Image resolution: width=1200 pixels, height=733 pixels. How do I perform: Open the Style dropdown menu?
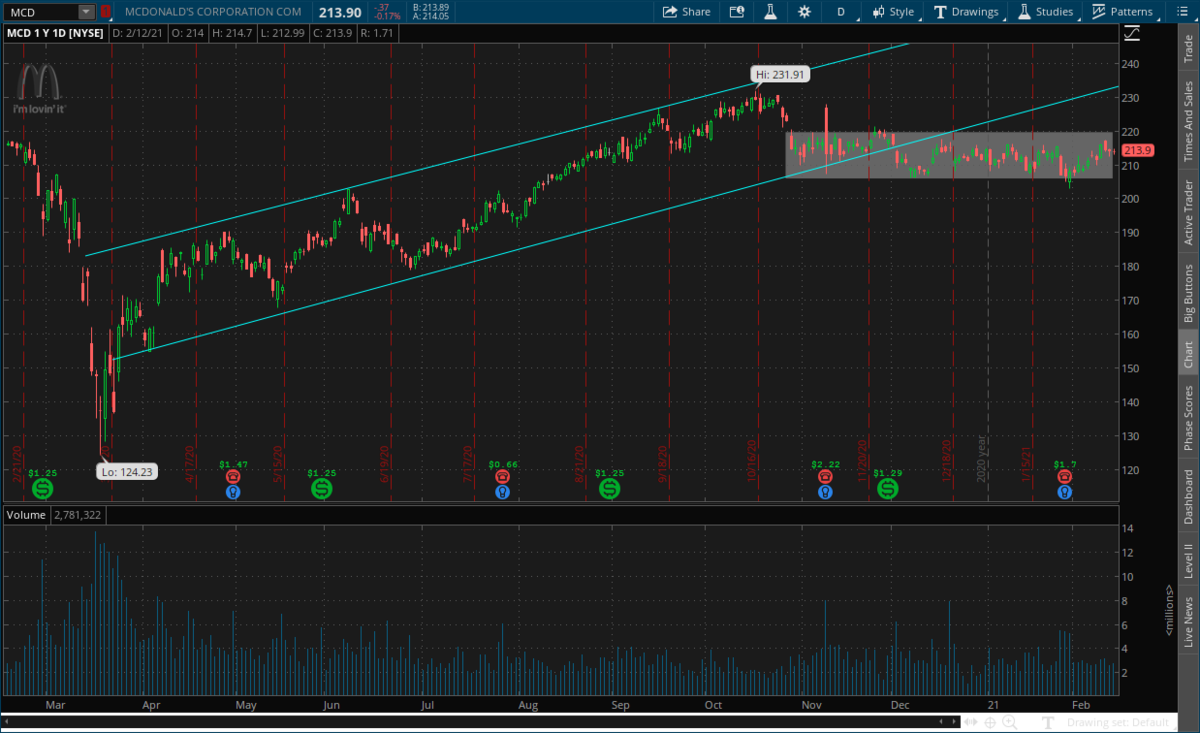[893, 12]
